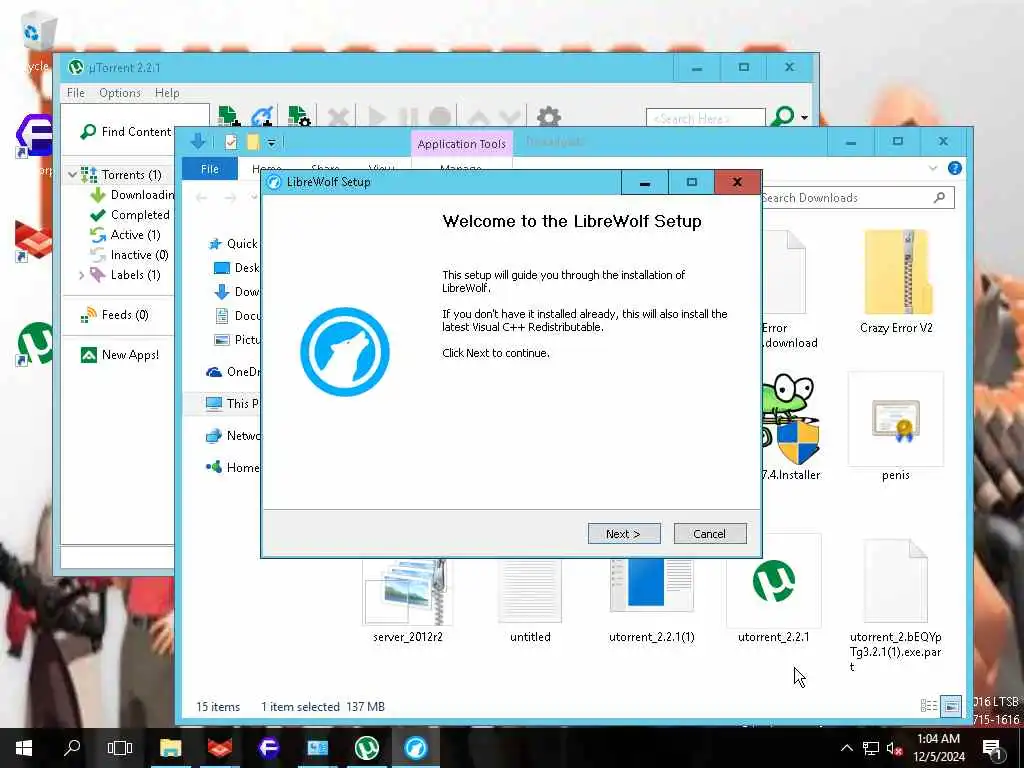Click taskbar Search magnifier icon
Viewport: 1024px width, 768px height.
pyautogui.click(x=72, y=747)
